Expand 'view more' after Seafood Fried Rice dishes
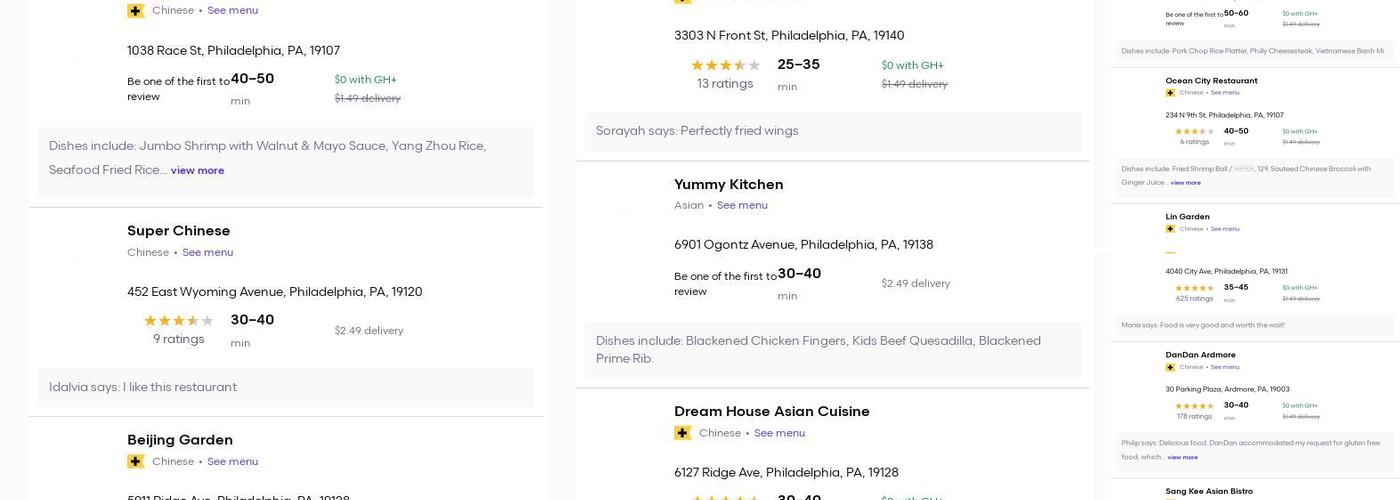 click(197, 171)
